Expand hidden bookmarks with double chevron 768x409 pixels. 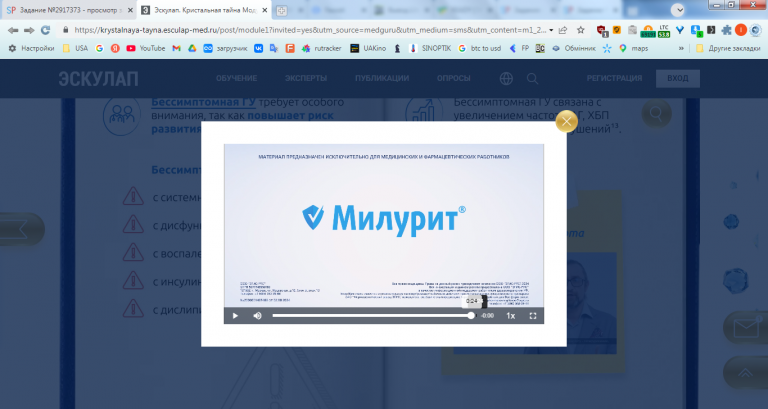pyautogui.click(x=681, y=48)
